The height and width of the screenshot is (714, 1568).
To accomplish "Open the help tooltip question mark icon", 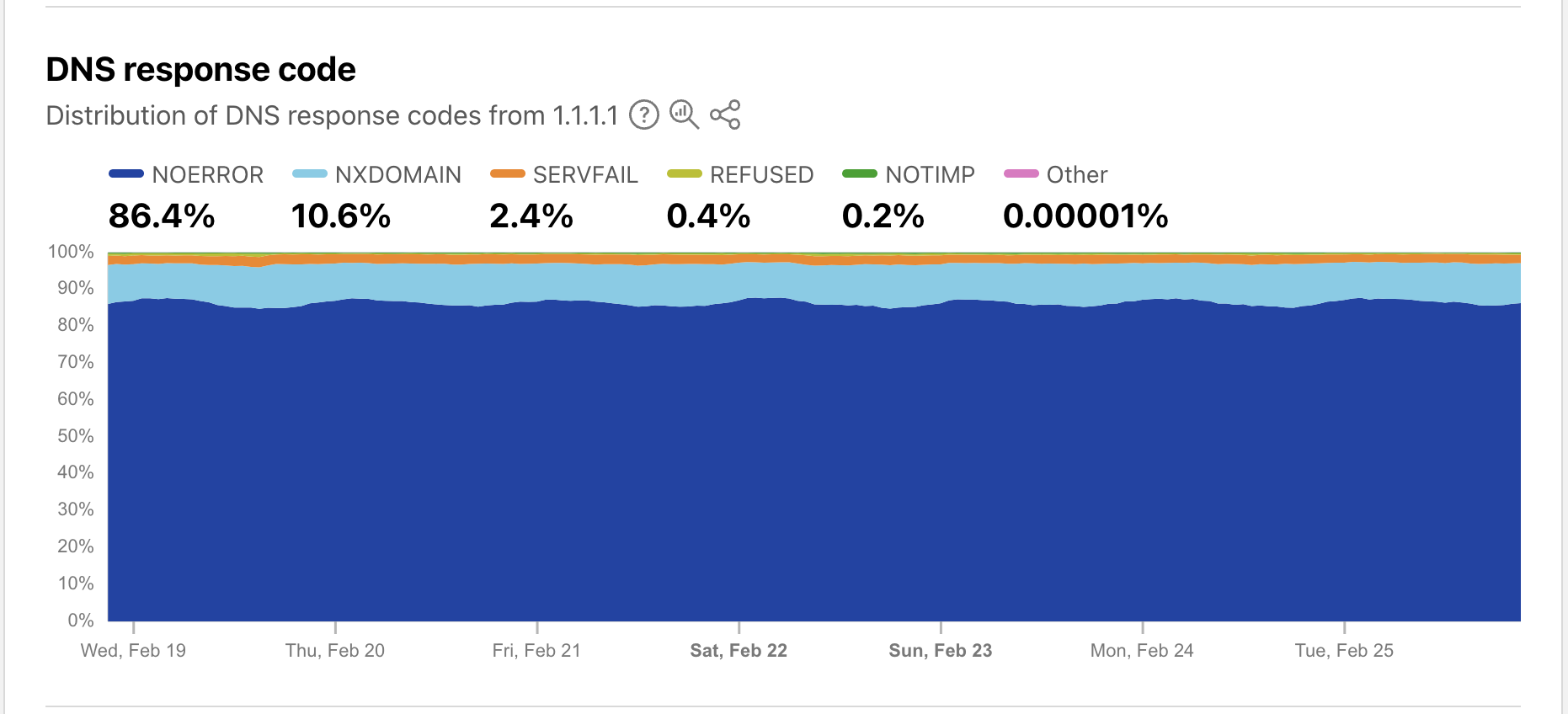I will [644, 115].
